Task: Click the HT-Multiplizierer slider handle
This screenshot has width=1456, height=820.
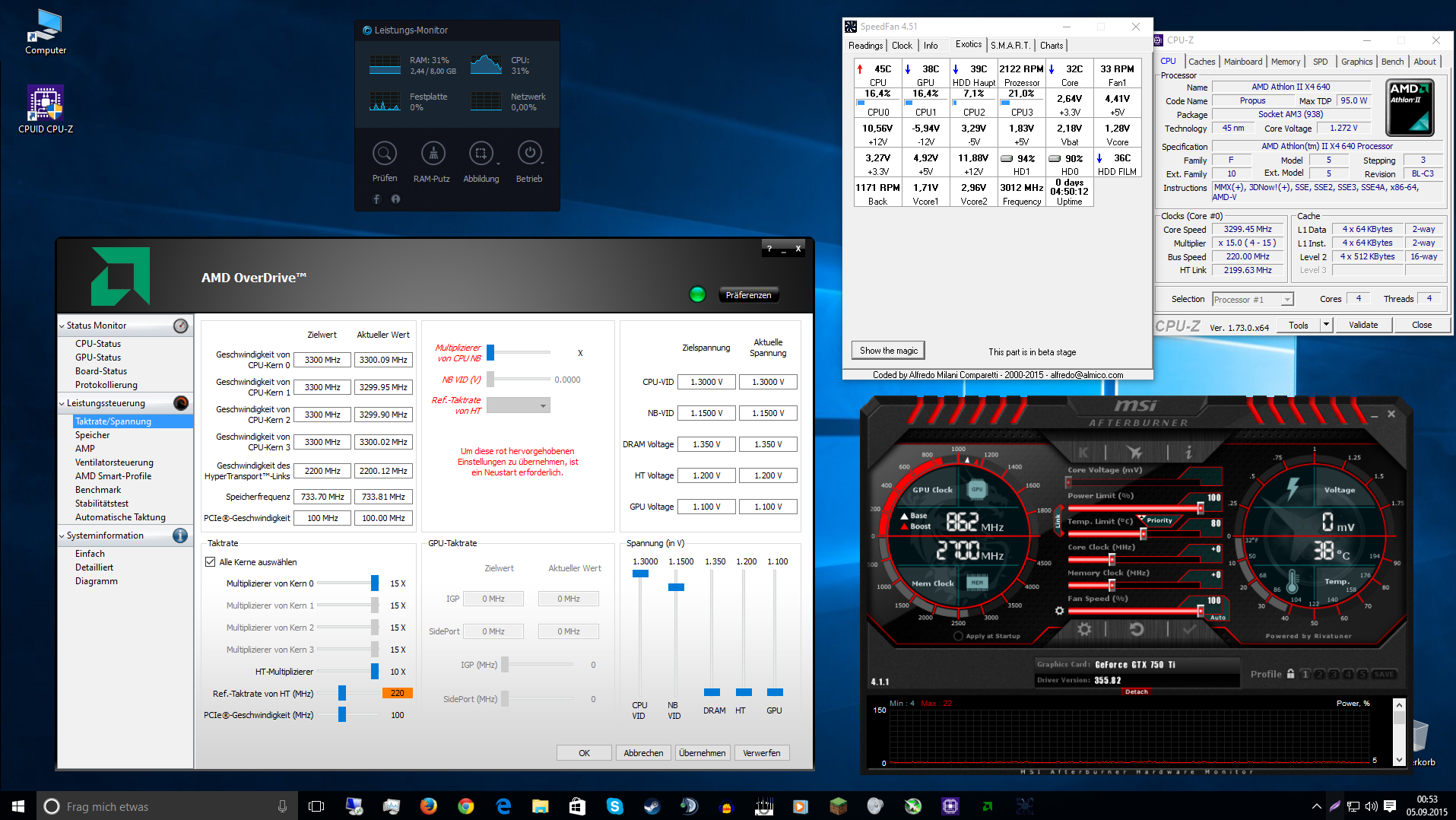Action: 375,672
